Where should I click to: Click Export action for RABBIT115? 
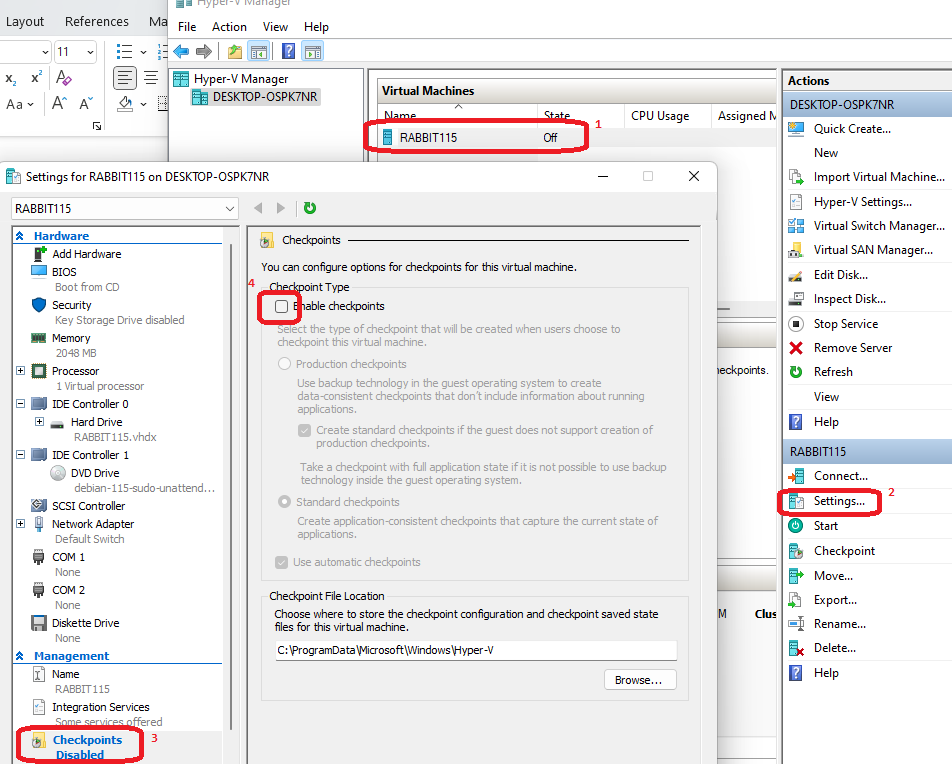(835, 600)
